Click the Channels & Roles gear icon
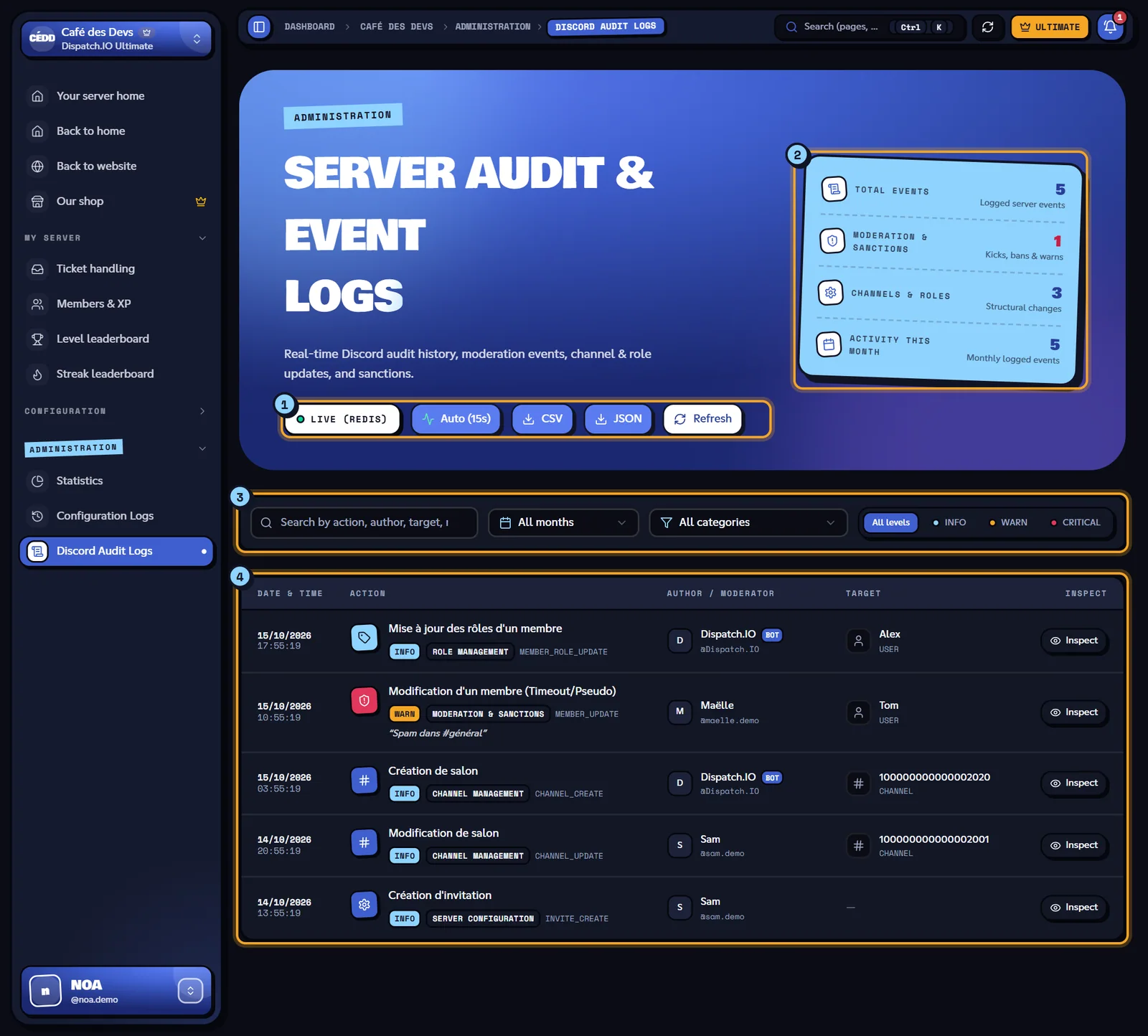The image size is (1148, 1036). pyautogui.click(x=830, y=293)
